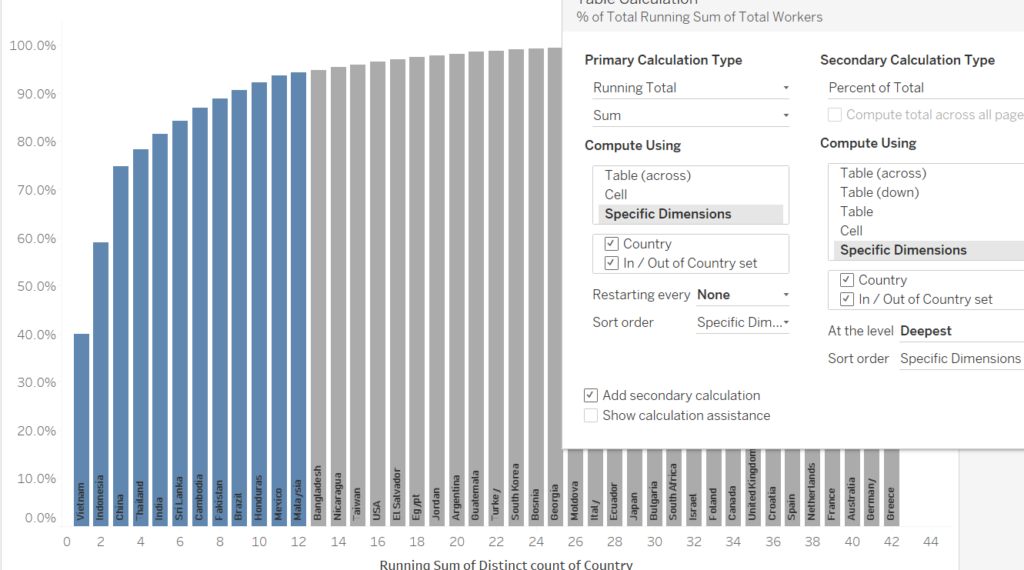Enable Show calculation assistance
The width and height of the screenshot is (1024, 570).
(x=591, y=415)
